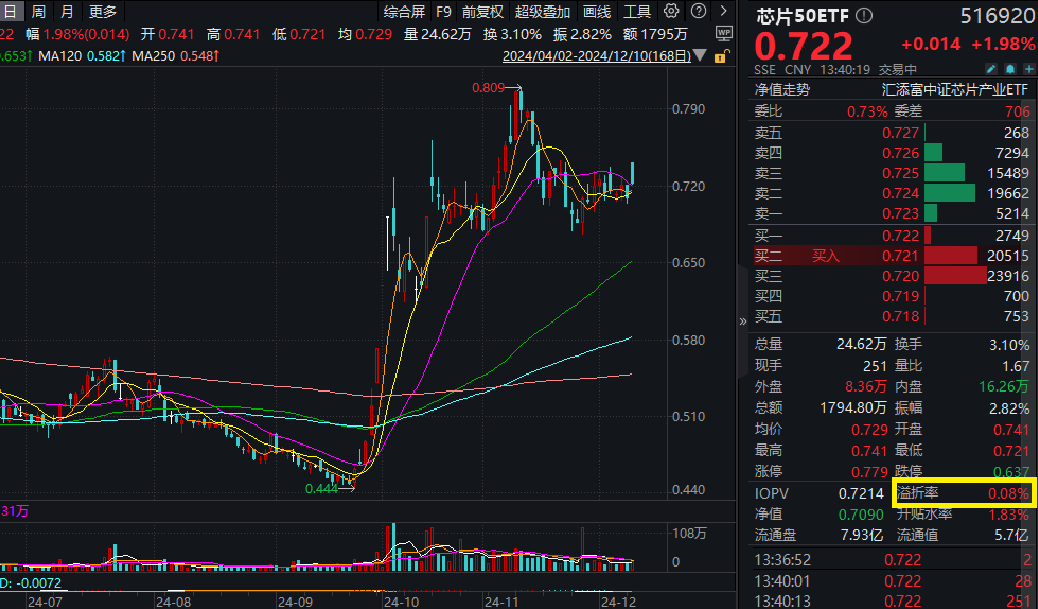This screenshot has height=609, width=1038.
Task: Click the pencil edit note icon
Action: click(x=991, y=69)
